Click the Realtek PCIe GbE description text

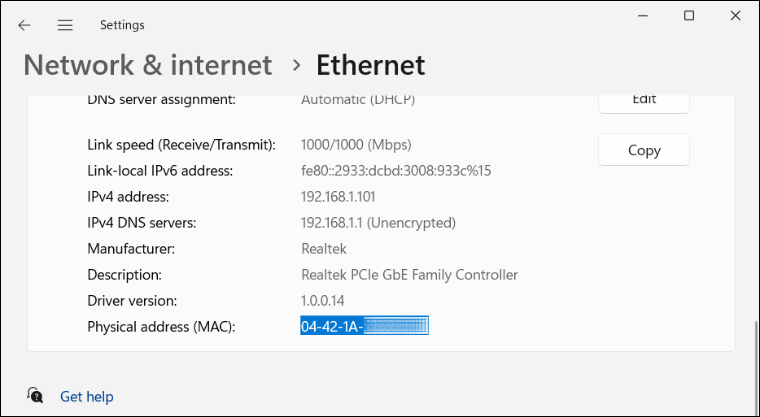click(x=410, y=275)
